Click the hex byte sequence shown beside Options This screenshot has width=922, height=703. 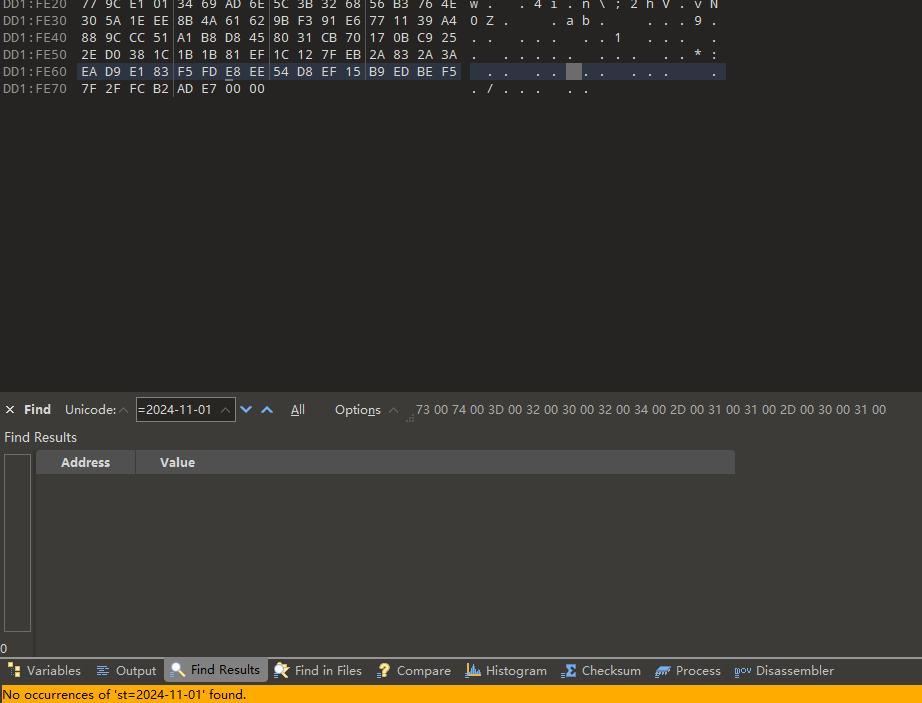click(650, 410)
